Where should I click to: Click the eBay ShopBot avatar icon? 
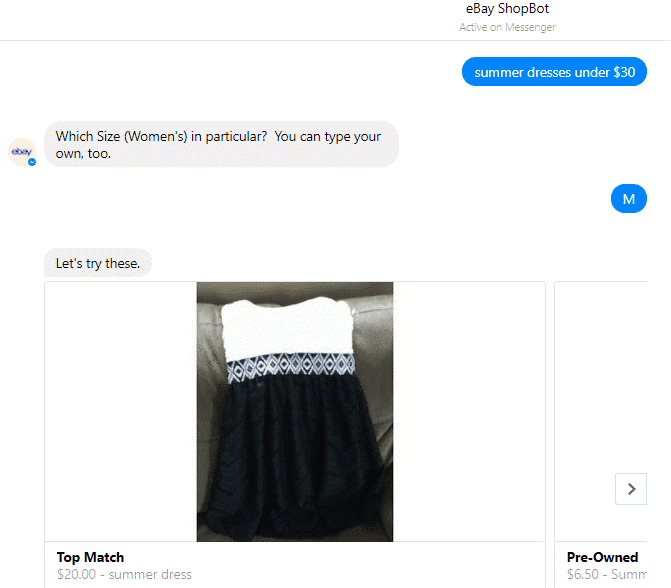(x=22, y=151)
